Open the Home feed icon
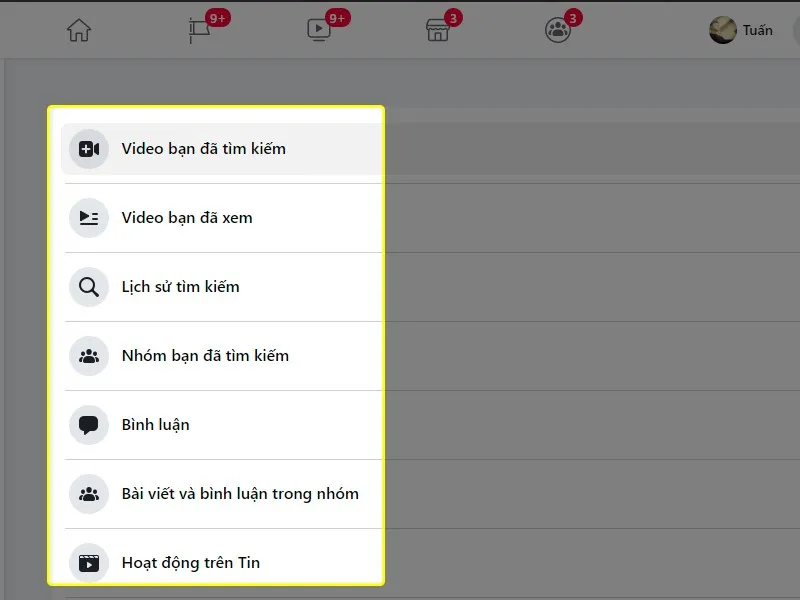The width and height of the screenshot is (800, 600). (x=79, y=30)
